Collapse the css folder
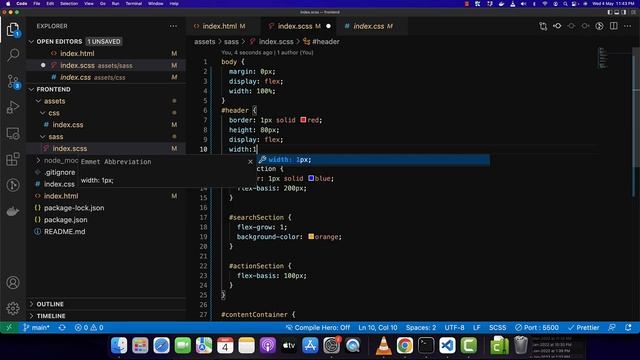Image resolution: width=640 pixels, height=360 pixels. click(42, 113)
